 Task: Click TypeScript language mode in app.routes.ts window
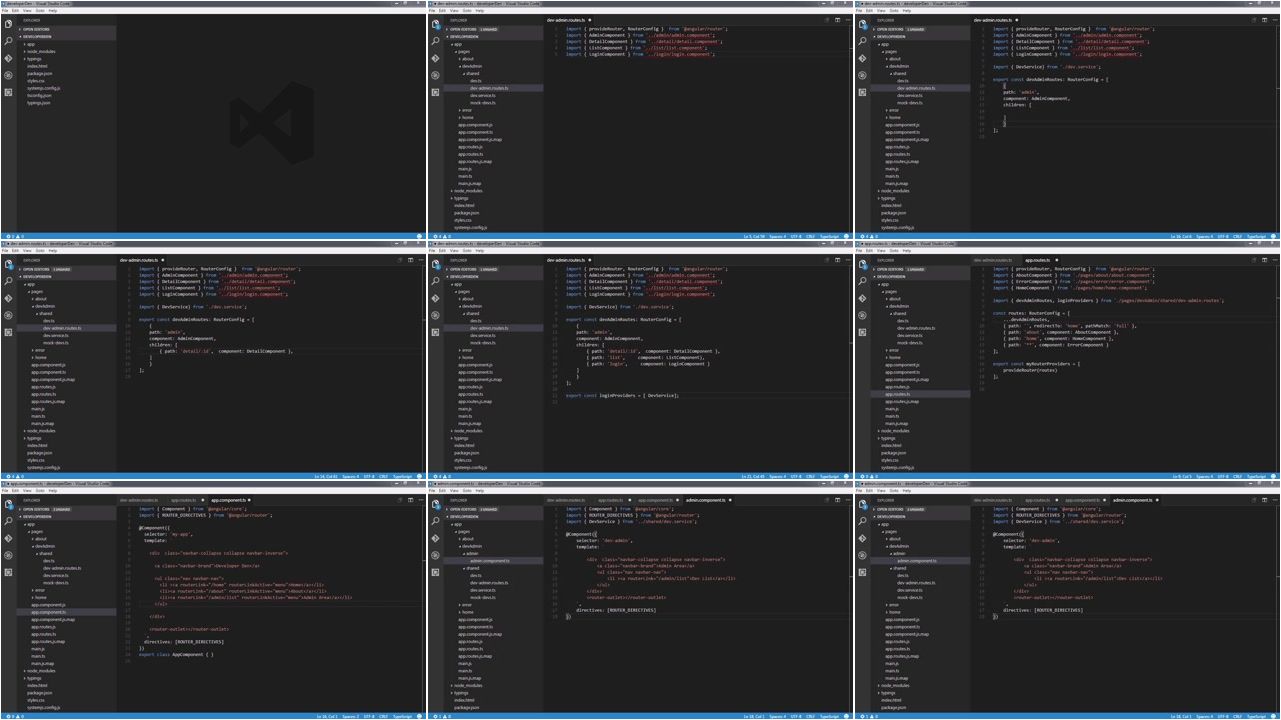1257,476
